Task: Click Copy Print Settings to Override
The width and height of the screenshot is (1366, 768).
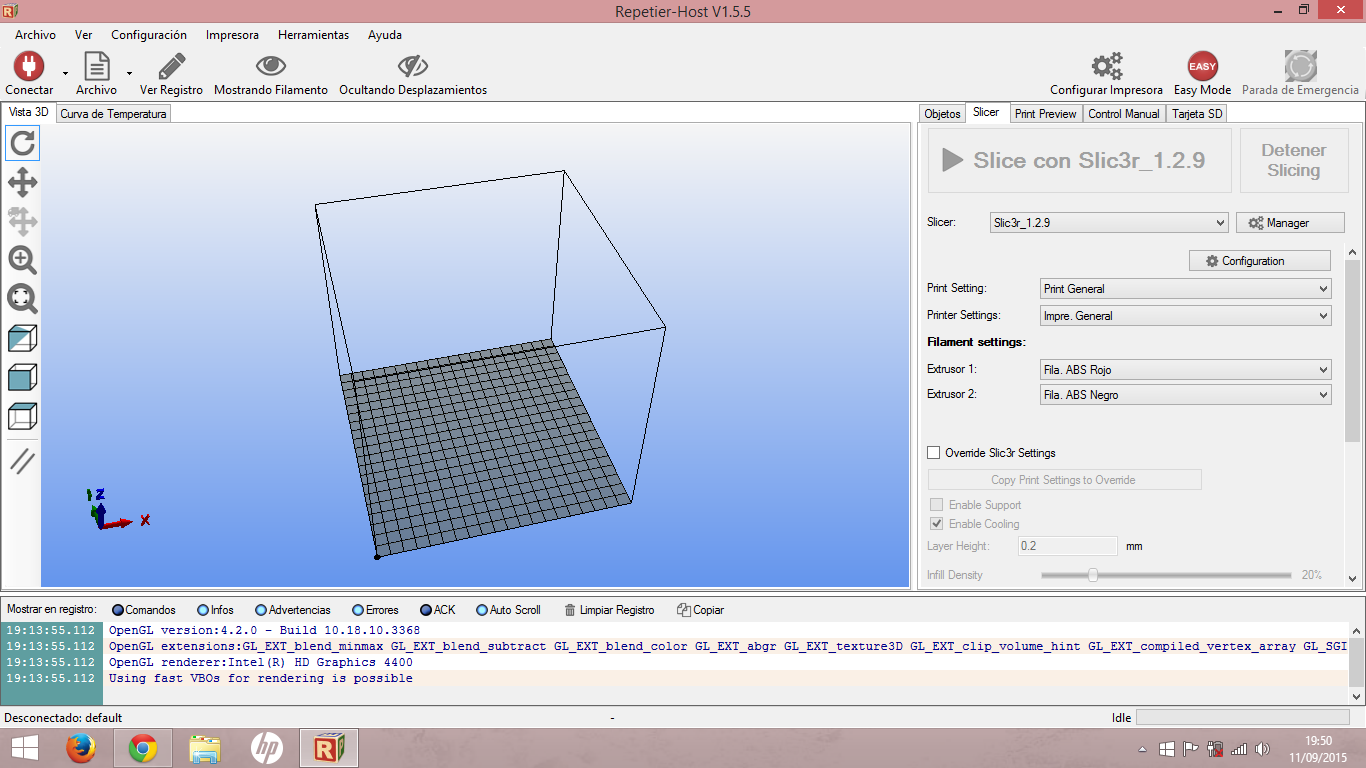Action: (1064, 480)
